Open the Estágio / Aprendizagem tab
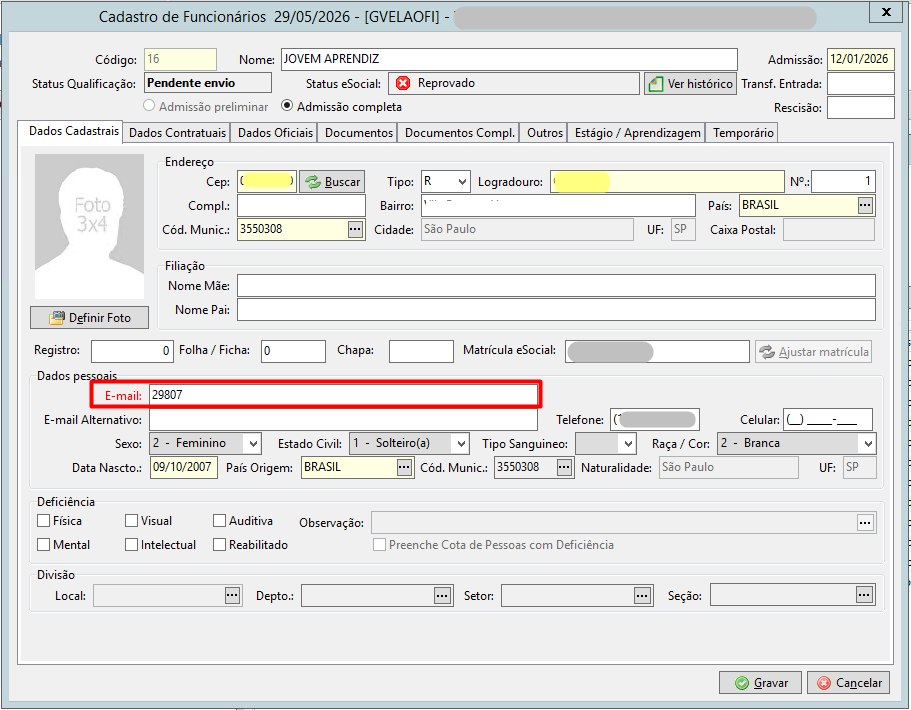 point(637,132)
